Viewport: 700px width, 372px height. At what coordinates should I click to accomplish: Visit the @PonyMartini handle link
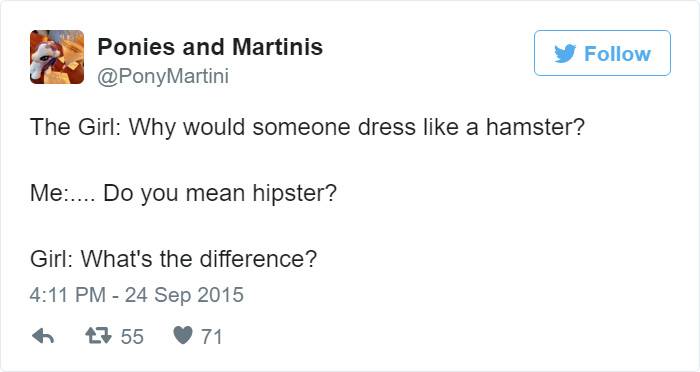coord(163,76)
